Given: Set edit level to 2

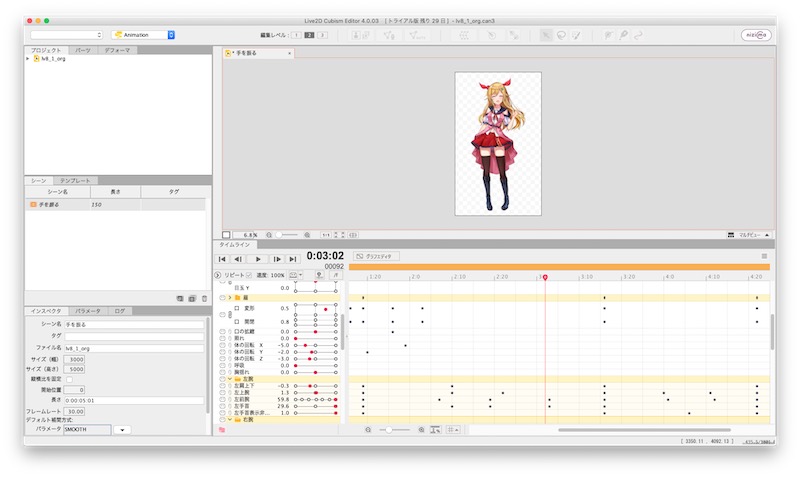Looking at the screenshot, I should 309,35.
